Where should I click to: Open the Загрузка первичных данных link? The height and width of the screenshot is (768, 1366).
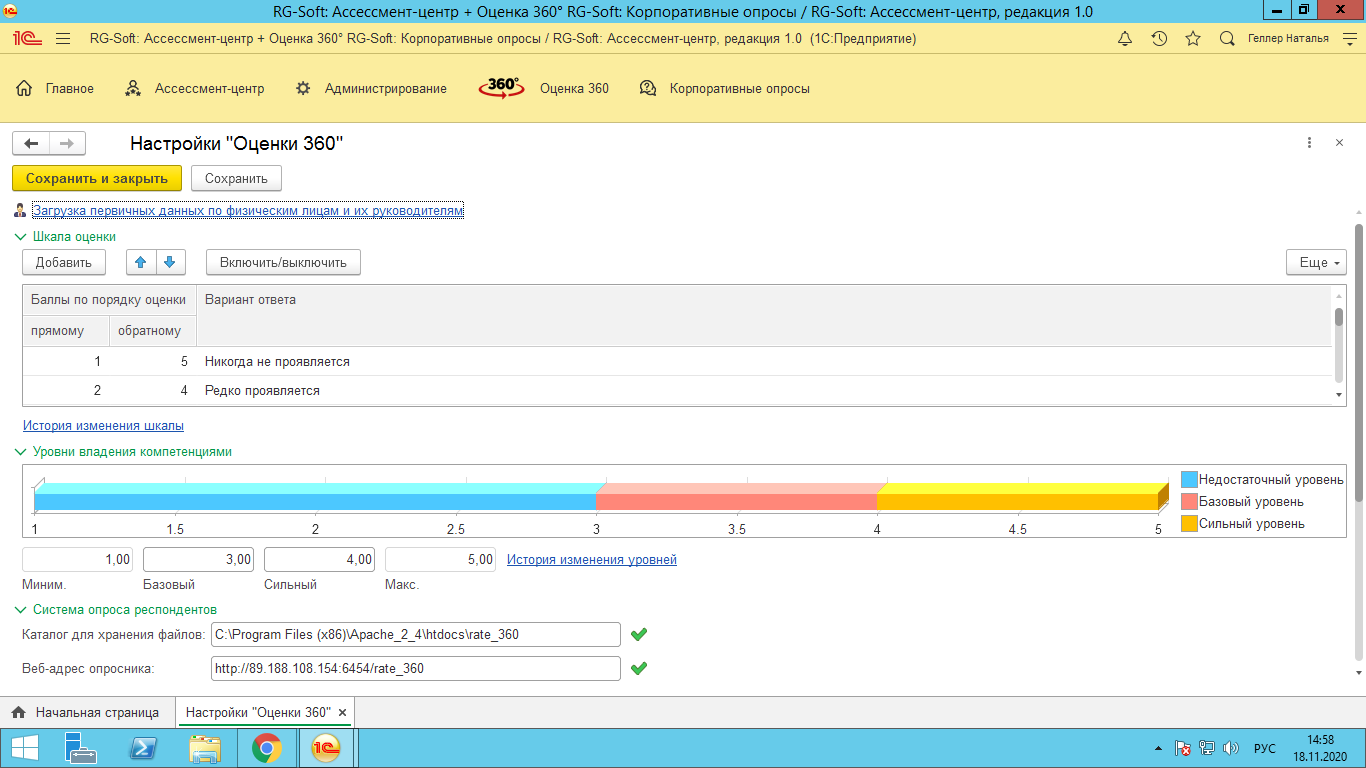tap(248, 211)
